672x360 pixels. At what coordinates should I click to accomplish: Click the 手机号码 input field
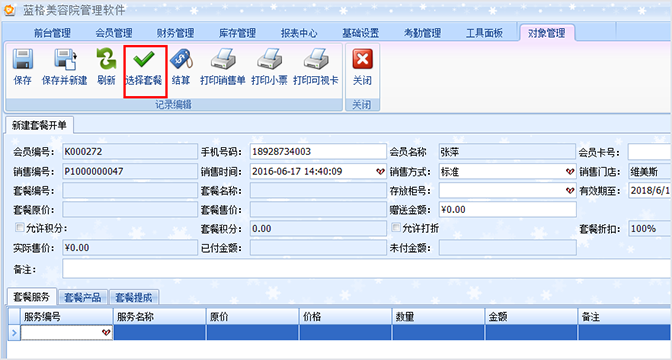coord(318,152)
